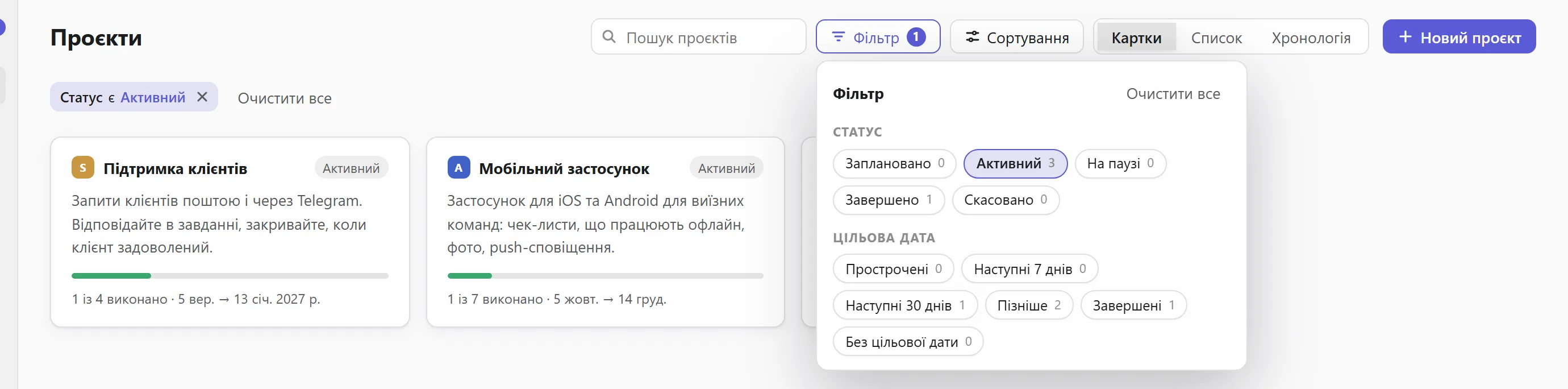Toggle the Пізніше date filter
This screenshot has height=389, width=1568.
tap(1029, 305)
